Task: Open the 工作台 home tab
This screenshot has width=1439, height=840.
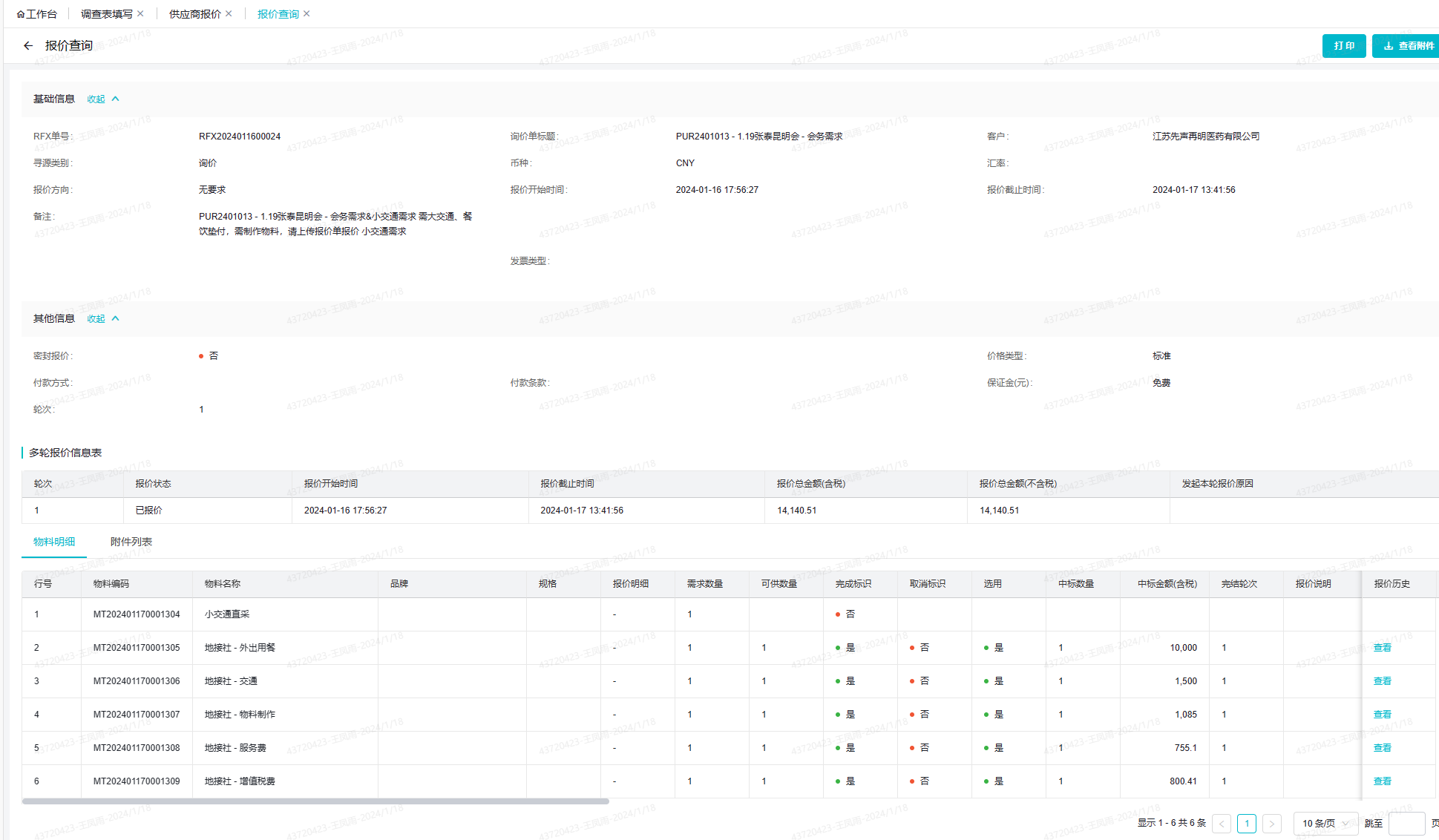Action: click(x=37, y=14)
